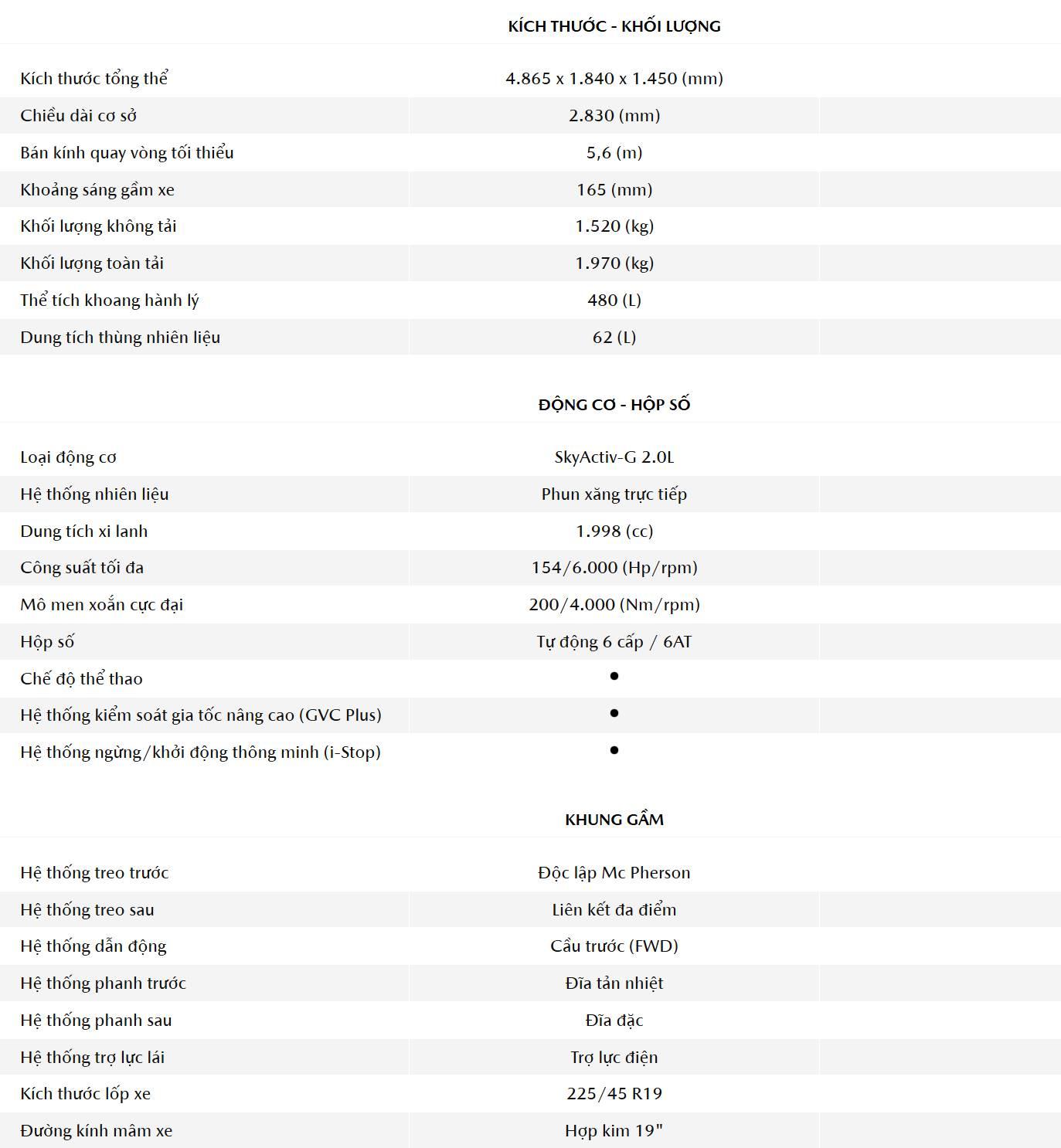Click the 2.830 (mm) wheelbase value
Image resolution: width=1061 pixels, height=1148 pixels.
pos(614,116)
